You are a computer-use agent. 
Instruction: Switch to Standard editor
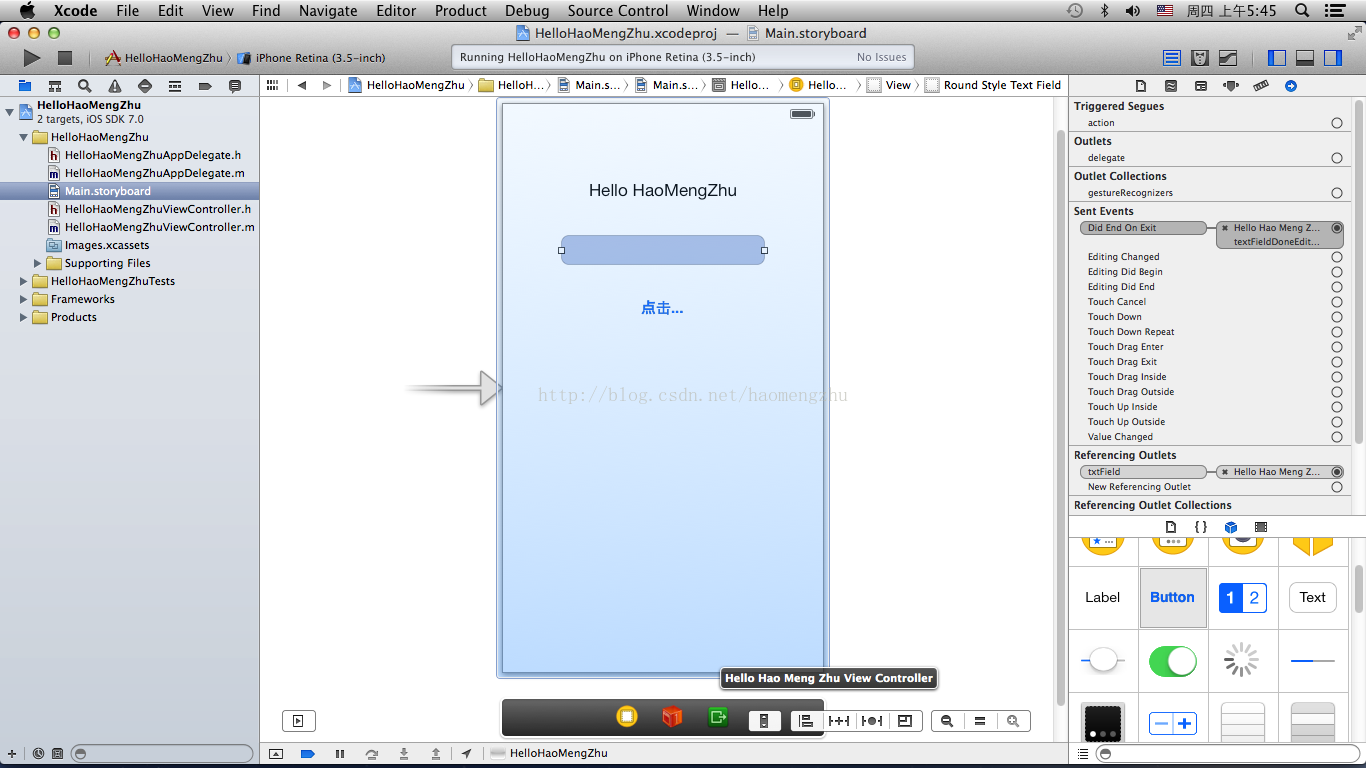point(1172,58)
